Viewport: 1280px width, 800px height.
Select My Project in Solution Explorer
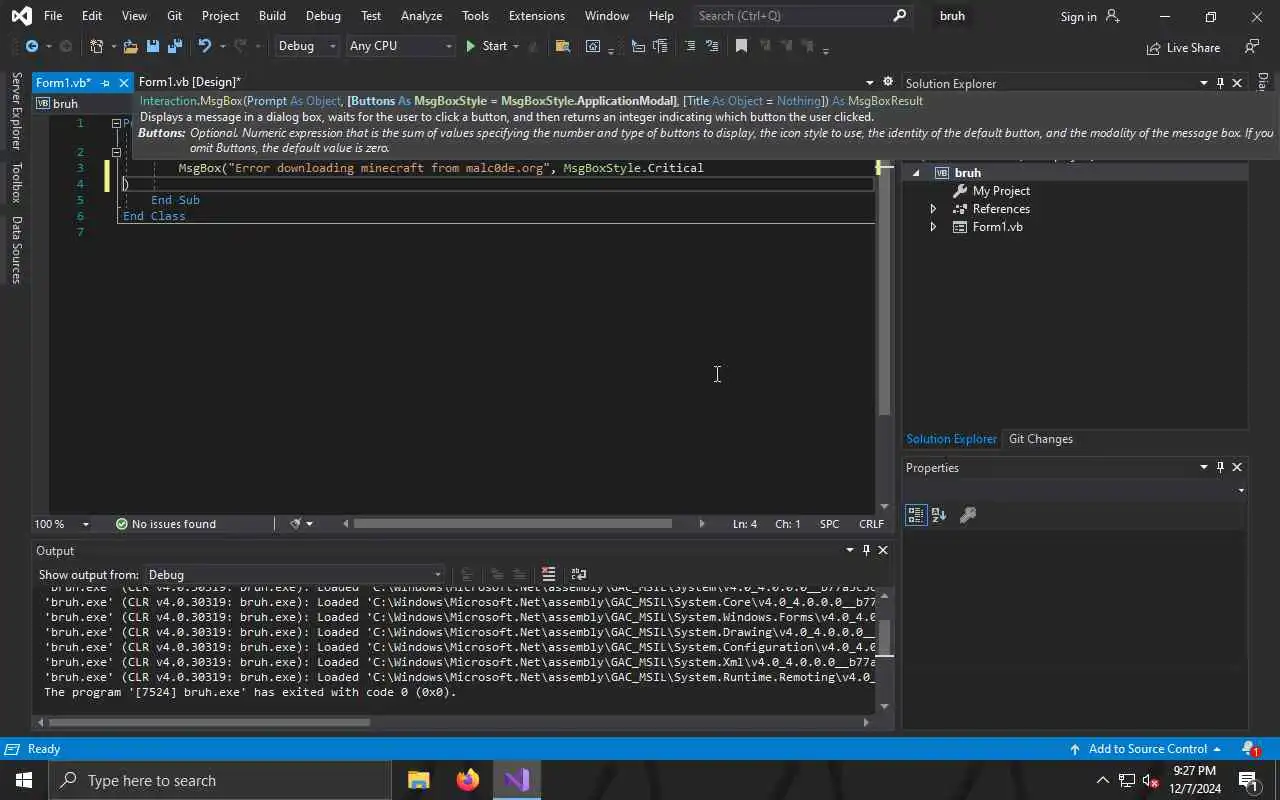pos(1001,191)
